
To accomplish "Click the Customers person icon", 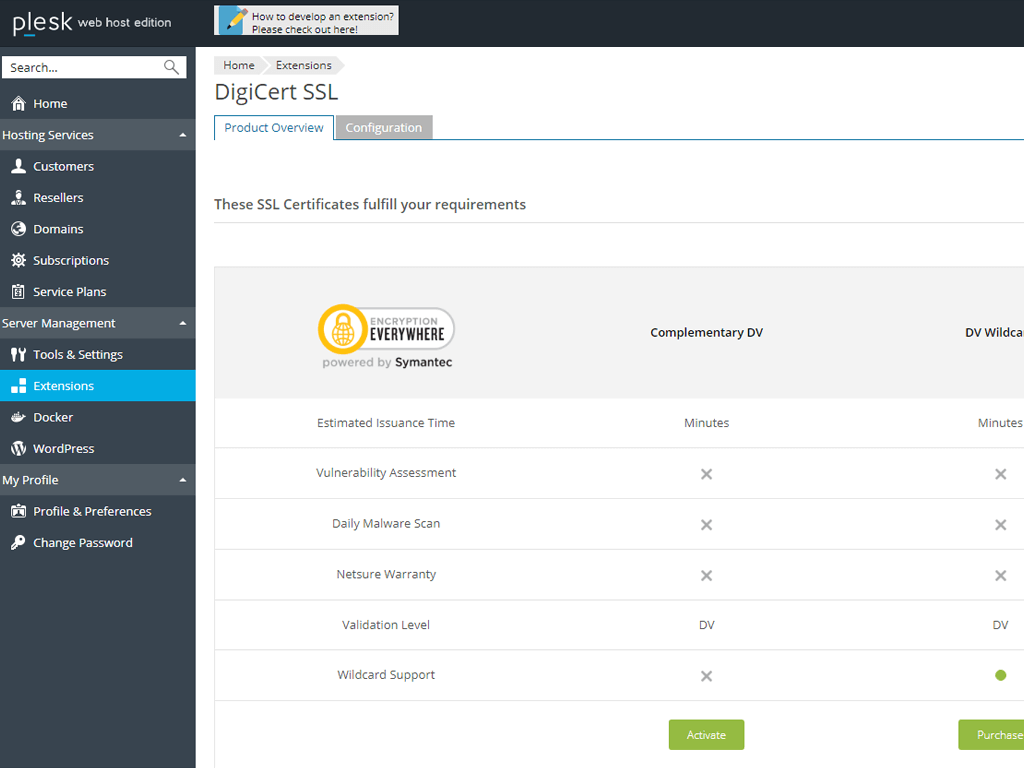I will [x=18, y=167].
